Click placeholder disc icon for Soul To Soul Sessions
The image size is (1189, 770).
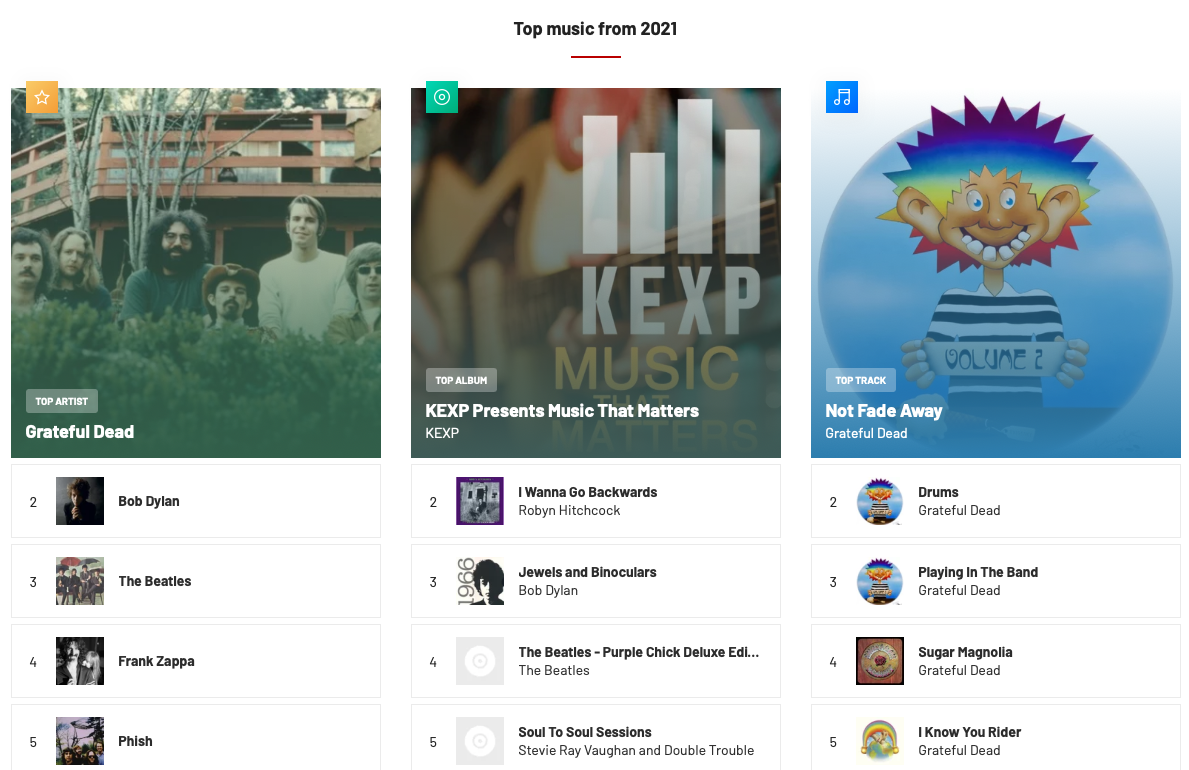480,741
